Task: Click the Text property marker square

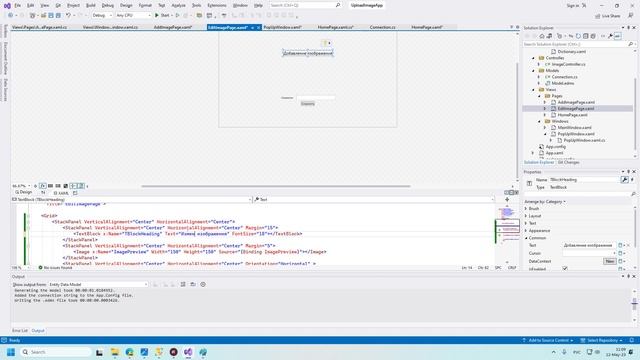Action: (x=620, y=245)
